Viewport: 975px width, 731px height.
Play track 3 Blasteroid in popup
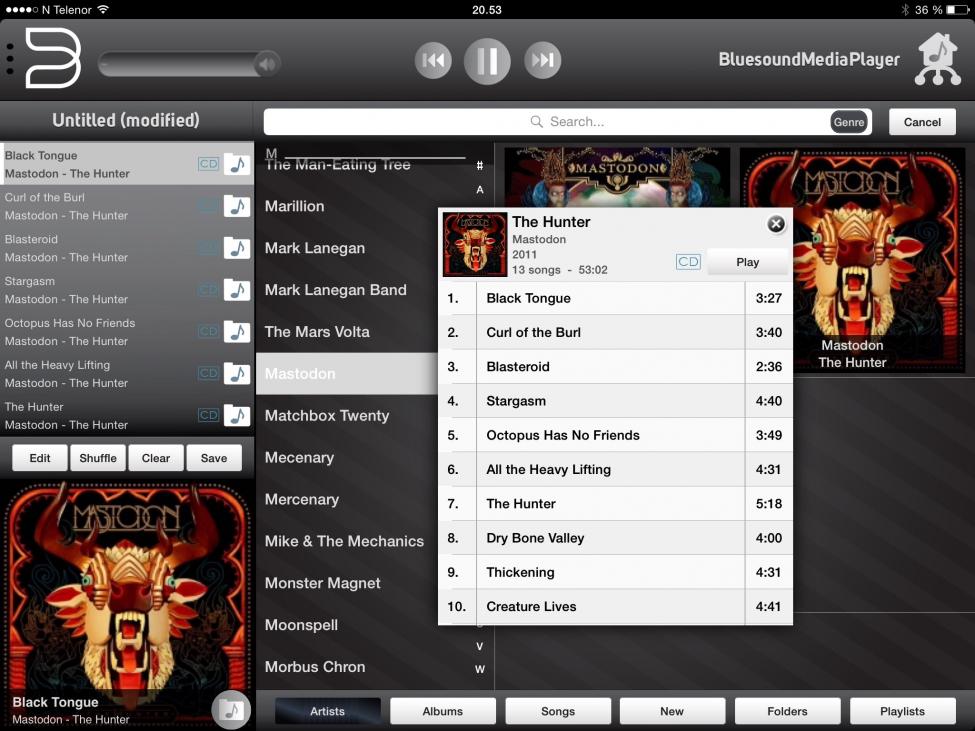(x=616, y=367)
